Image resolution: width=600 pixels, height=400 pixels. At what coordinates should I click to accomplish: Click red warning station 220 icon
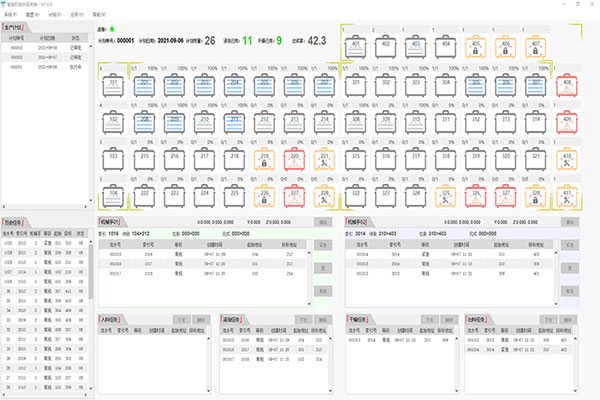pos(294,159)
